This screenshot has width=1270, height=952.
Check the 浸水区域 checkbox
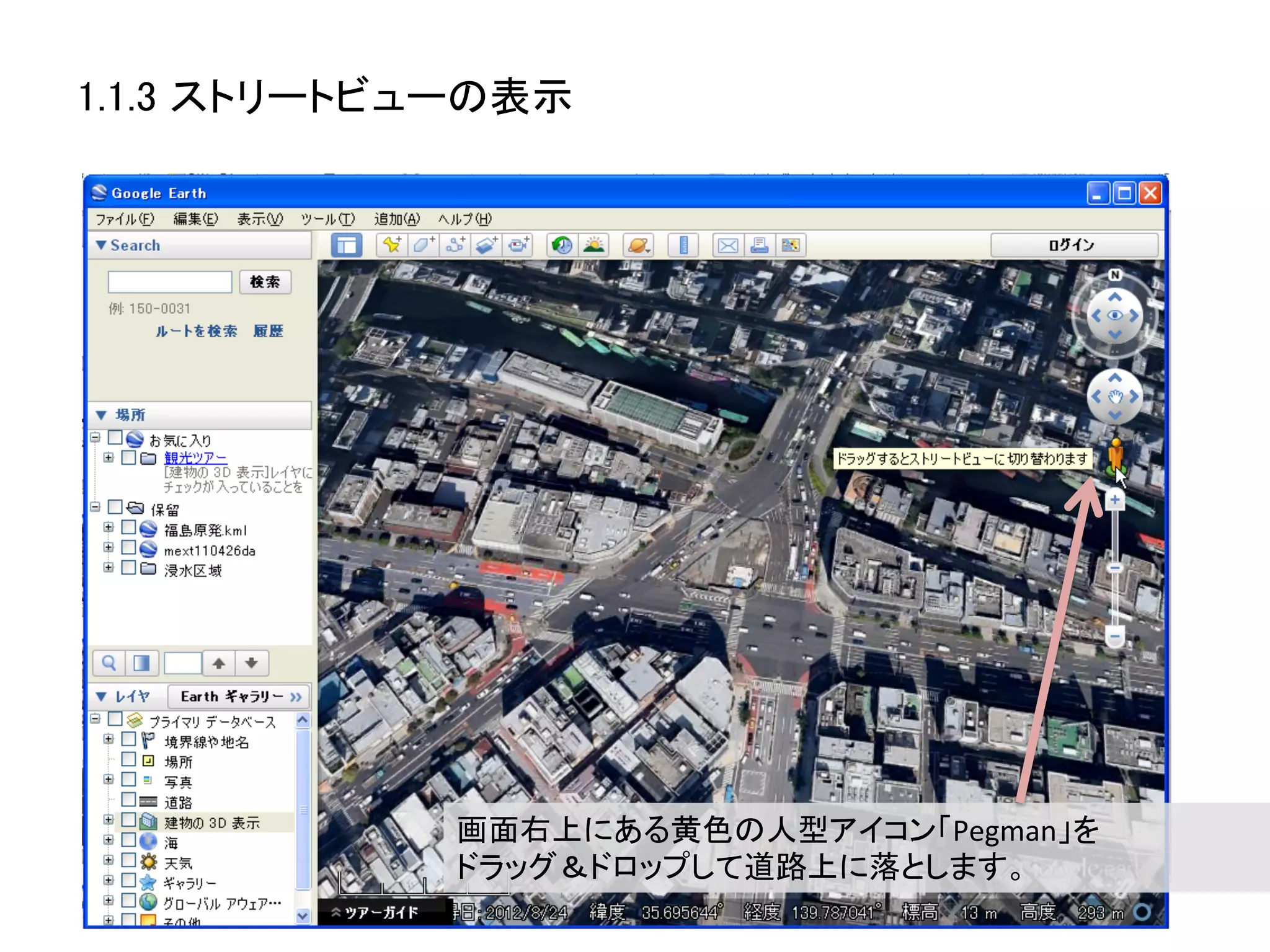pos(129,568)
